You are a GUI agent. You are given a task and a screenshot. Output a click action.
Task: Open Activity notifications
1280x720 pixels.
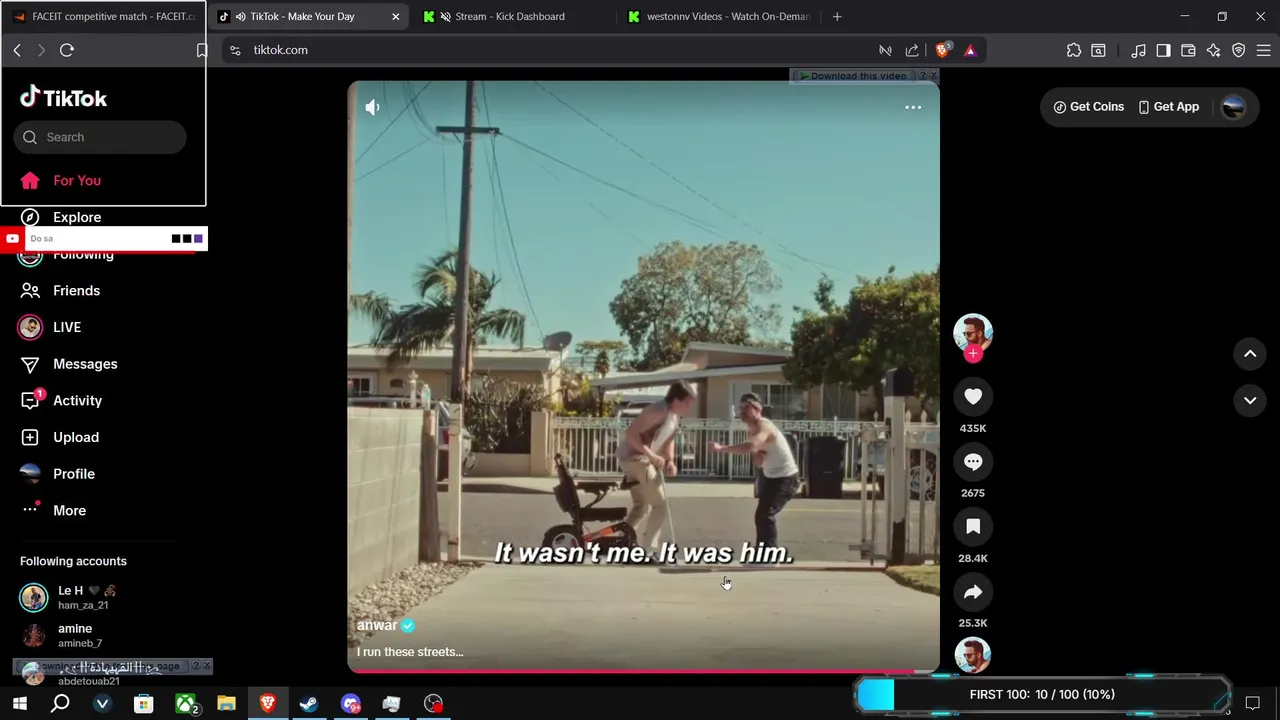[62, 401]
